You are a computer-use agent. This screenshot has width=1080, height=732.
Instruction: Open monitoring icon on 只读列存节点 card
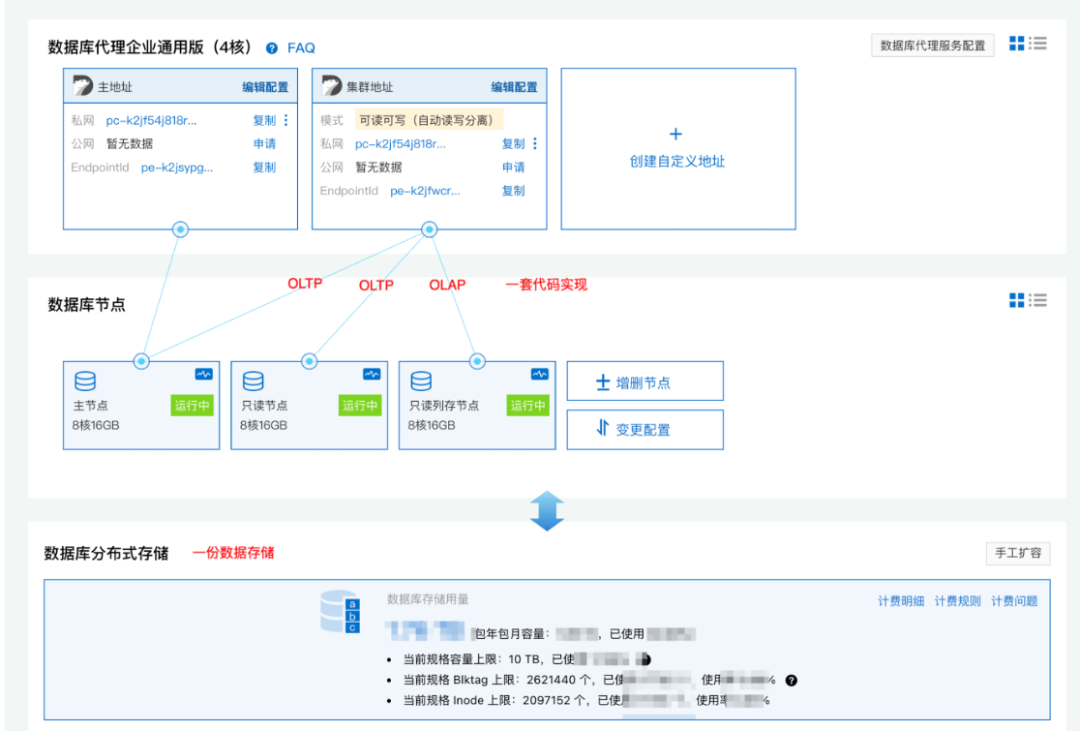[539, 374]
